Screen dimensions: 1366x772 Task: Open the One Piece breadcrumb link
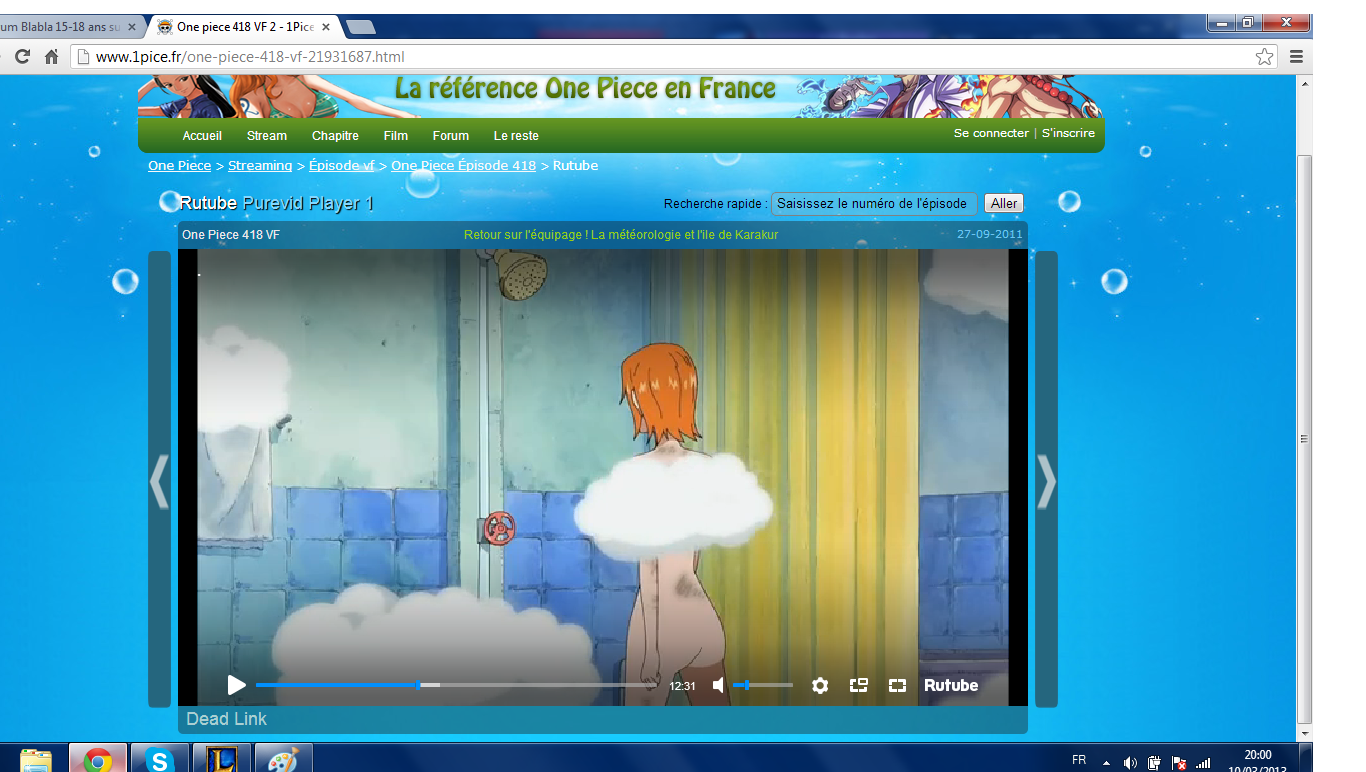click(x=180, y=165)
